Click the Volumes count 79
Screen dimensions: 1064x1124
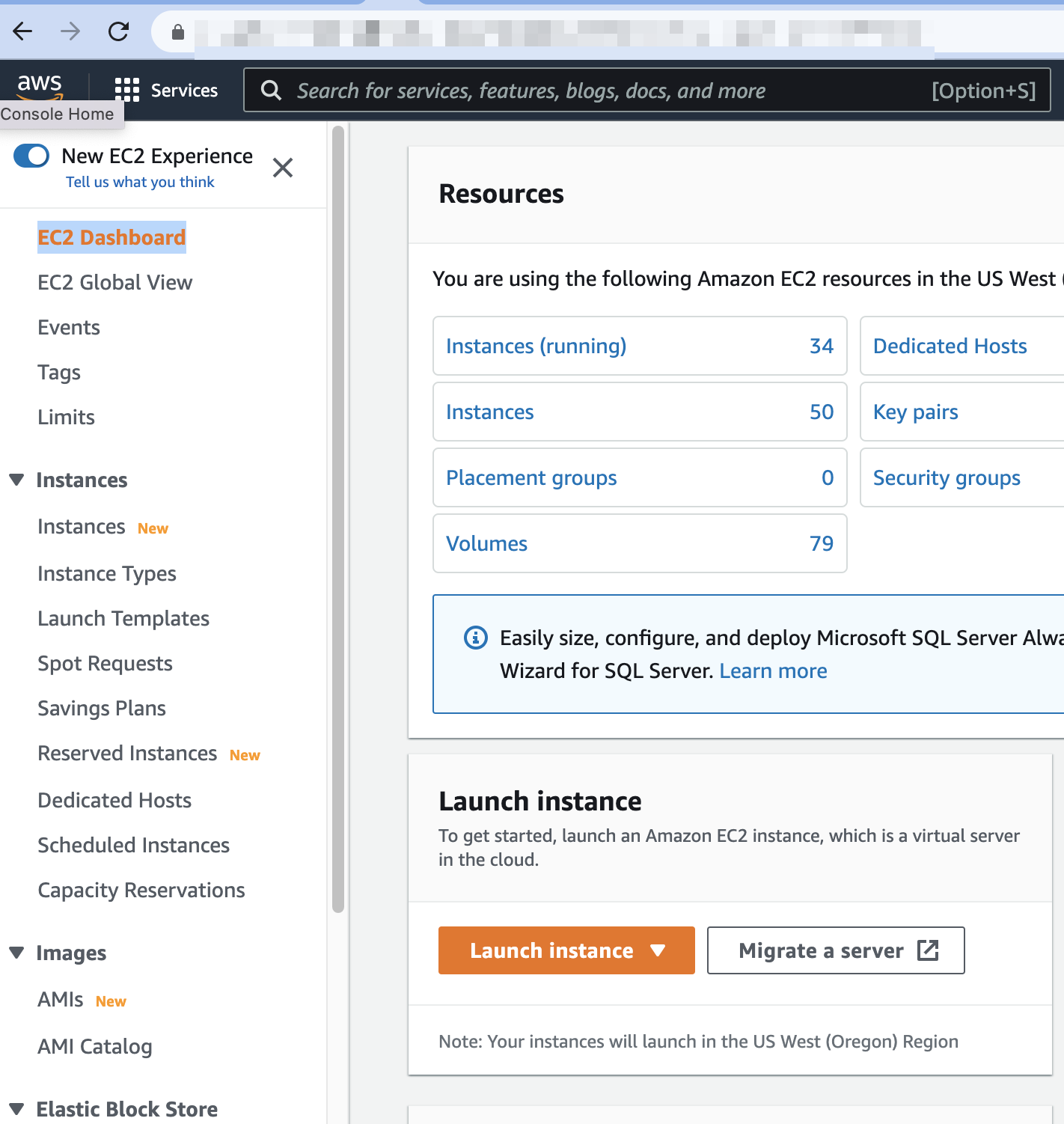click(x=822, y=543)
